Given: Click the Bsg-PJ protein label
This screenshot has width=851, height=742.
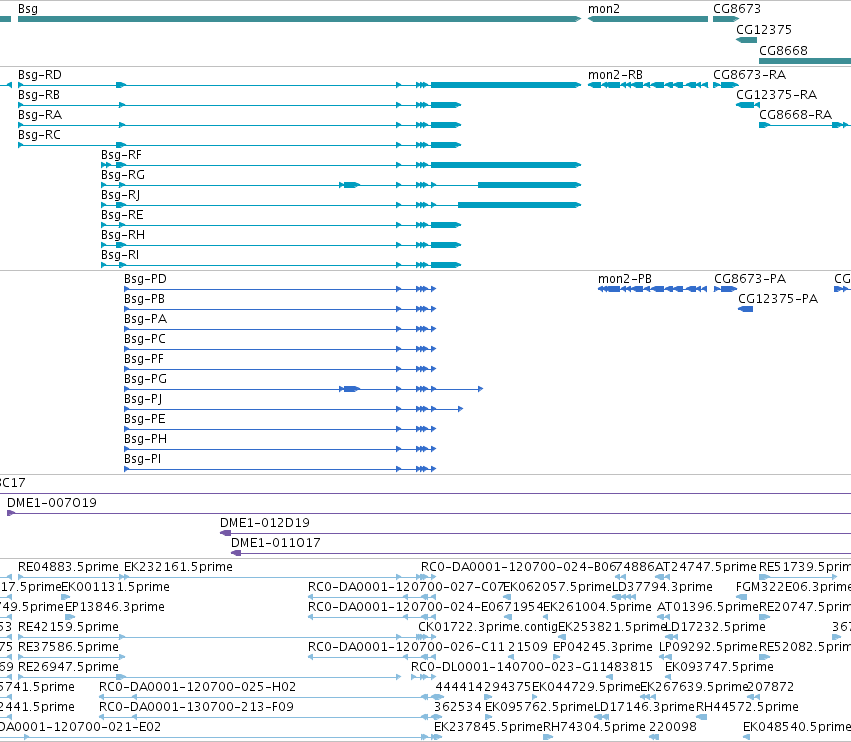Looking at the screenshot, I should (x=143, y=399).
